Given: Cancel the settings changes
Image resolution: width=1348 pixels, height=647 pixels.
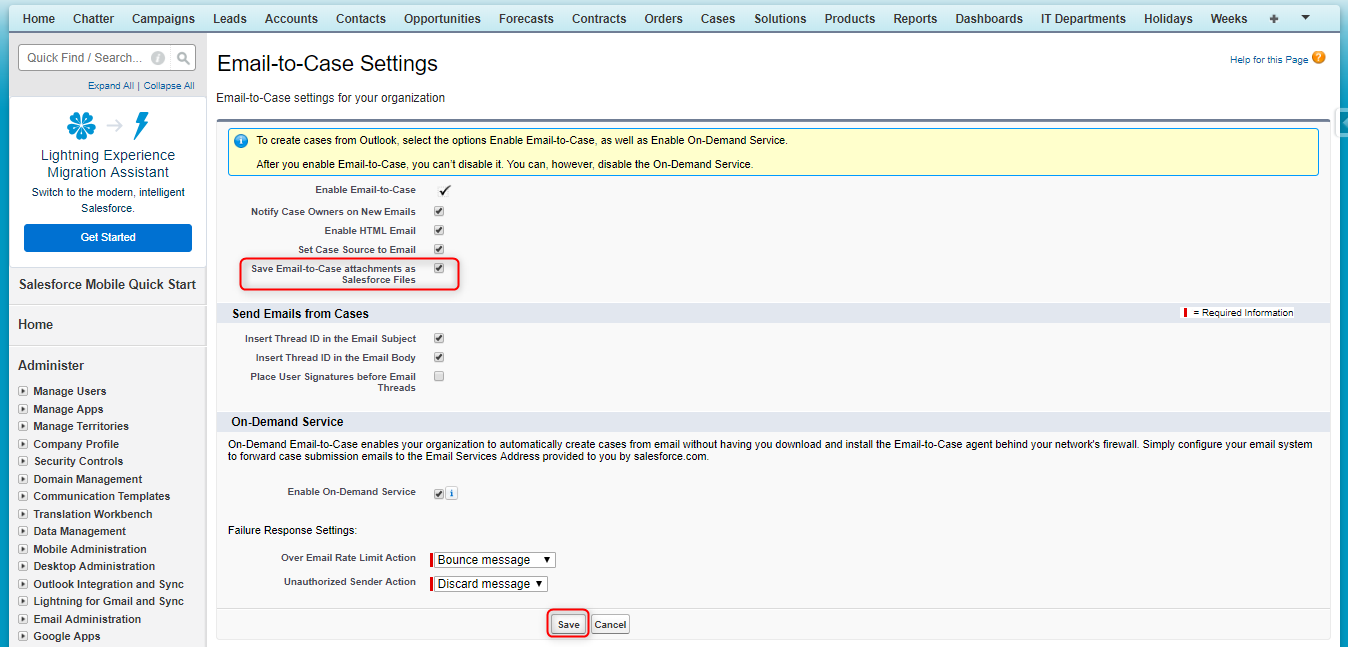Looking at the screenshot, I should pos(610,624).
